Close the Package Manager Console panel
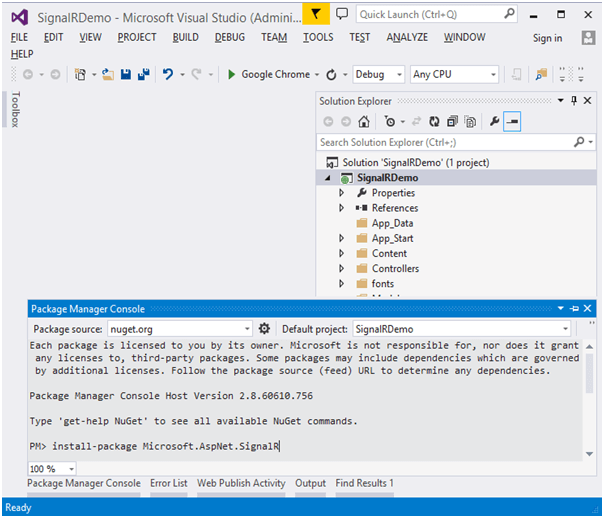This screenshot has width=604, height=518. 587,308
